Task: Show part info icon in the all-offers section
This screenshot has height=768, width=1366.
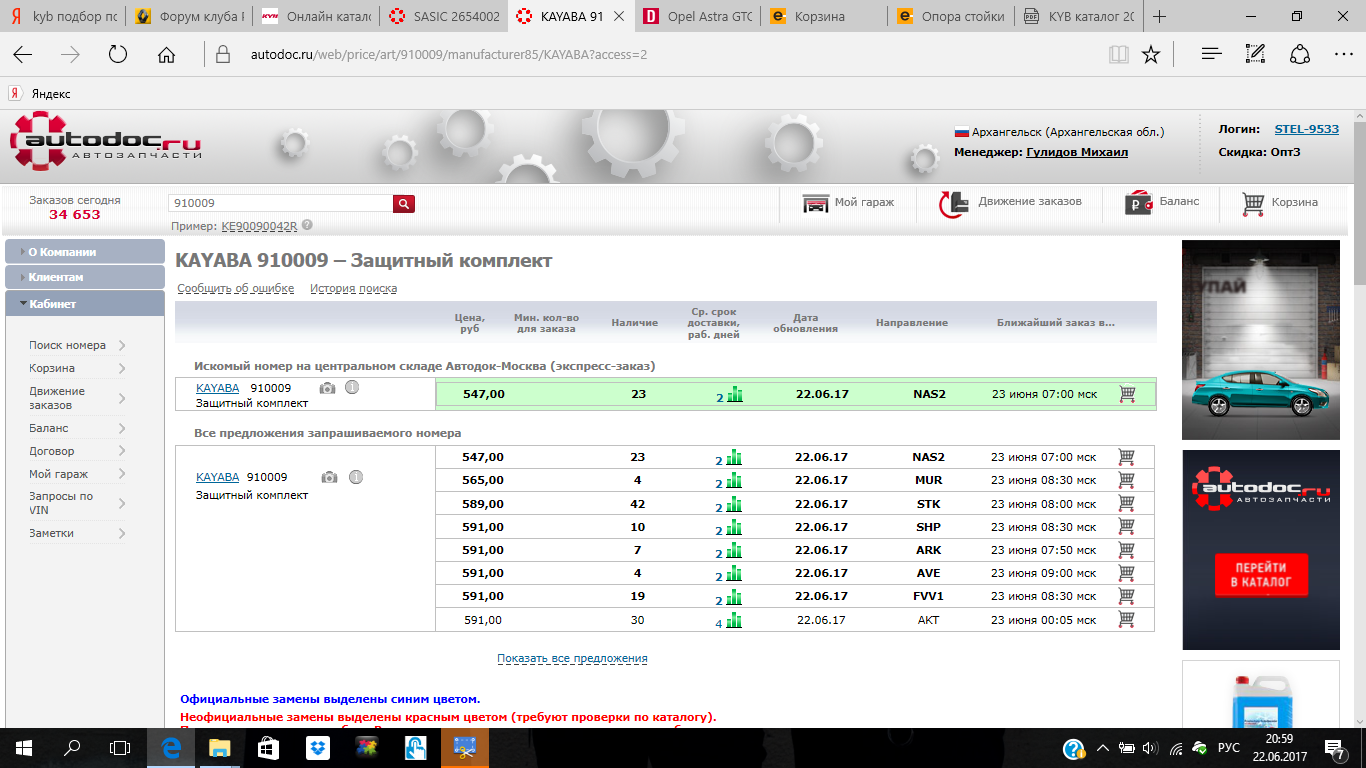Action: pyautogui.click(x=356, y=477)
